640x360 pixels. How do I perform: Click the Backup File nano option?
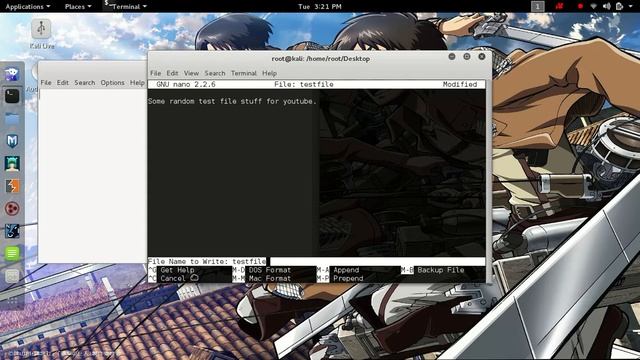[441, 270]
